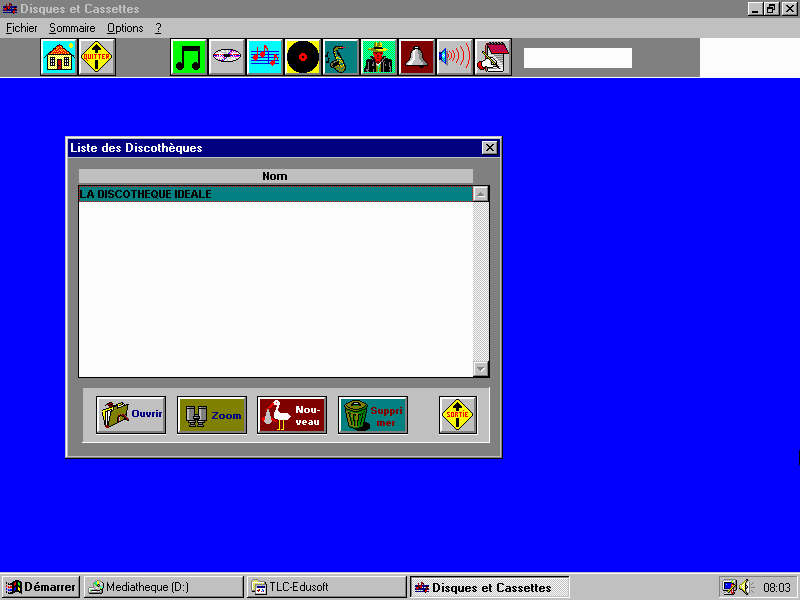Click the man with hat icon

click(379, 57)
